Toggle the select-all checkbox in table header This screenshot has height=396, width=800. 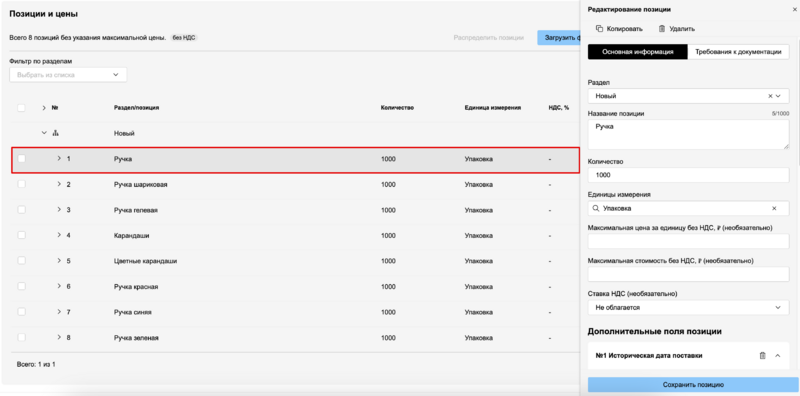pos(21,108)
